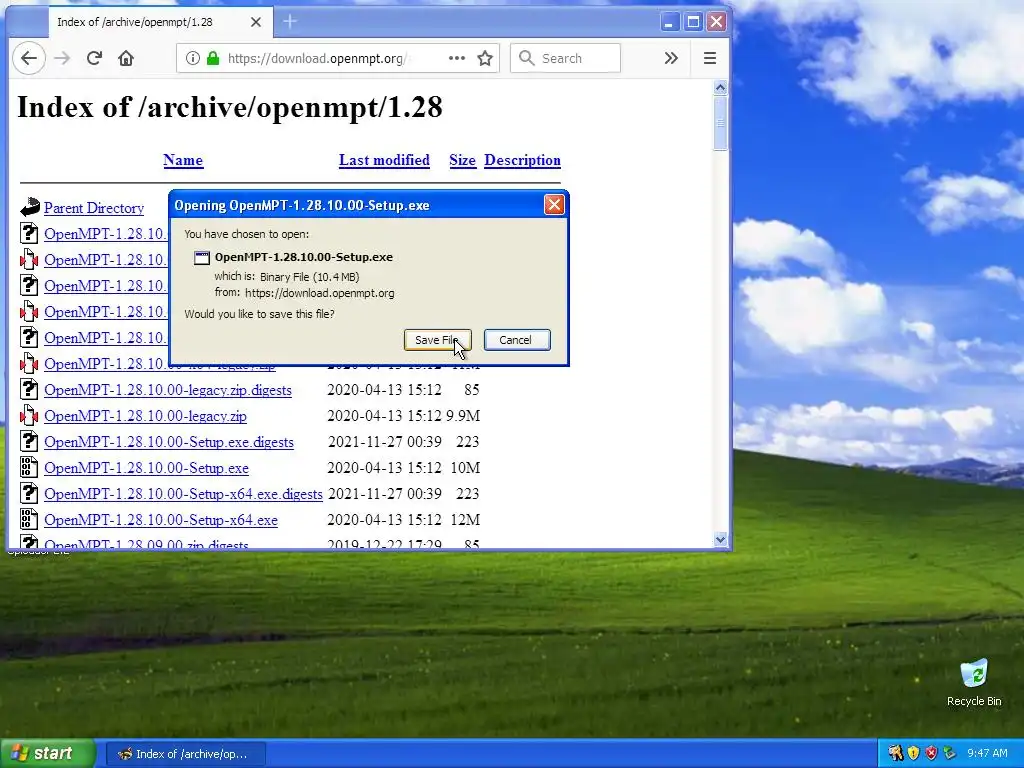The height and width of the screenshot is (768, 1024).
Task: Click first system tray icon
Action: (895, 754)
